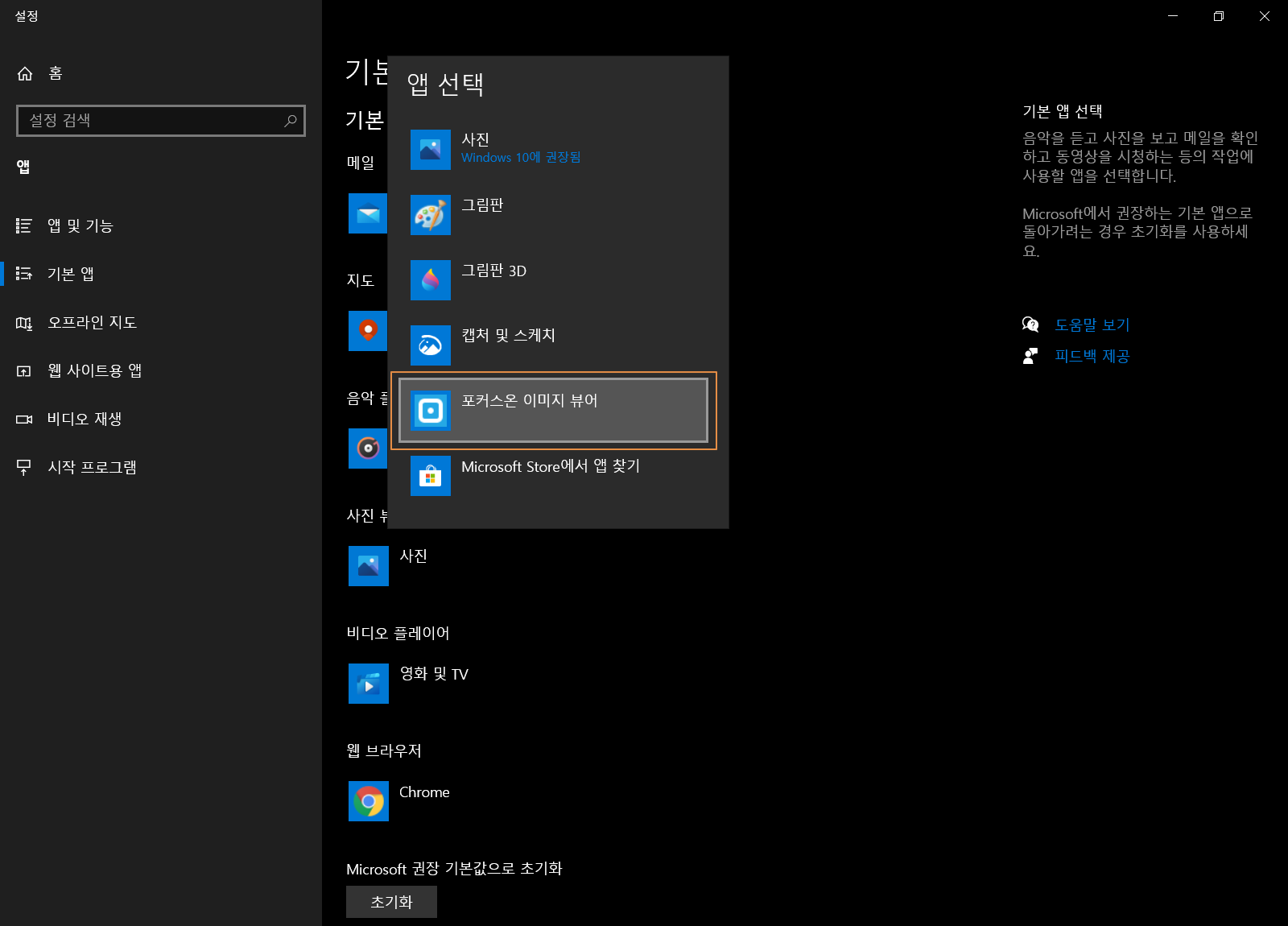The width and height of the screenshot is (1288, 926).
Task: Minimize the Settings window
Action: tap(1173, 16)
